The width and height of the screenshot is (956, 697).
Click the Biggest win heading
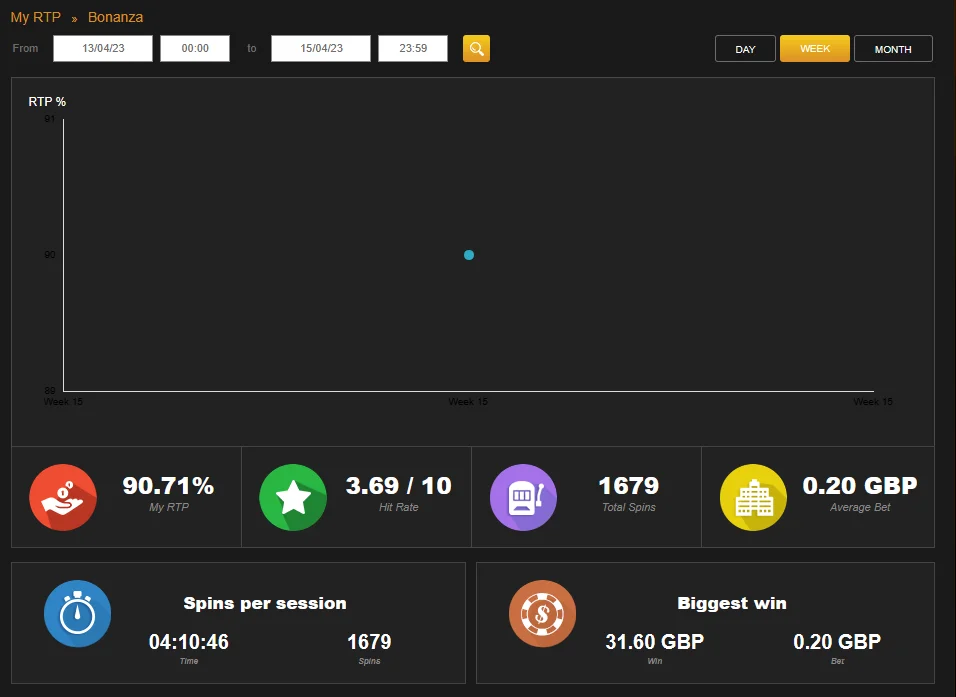[x=732, y=603]
